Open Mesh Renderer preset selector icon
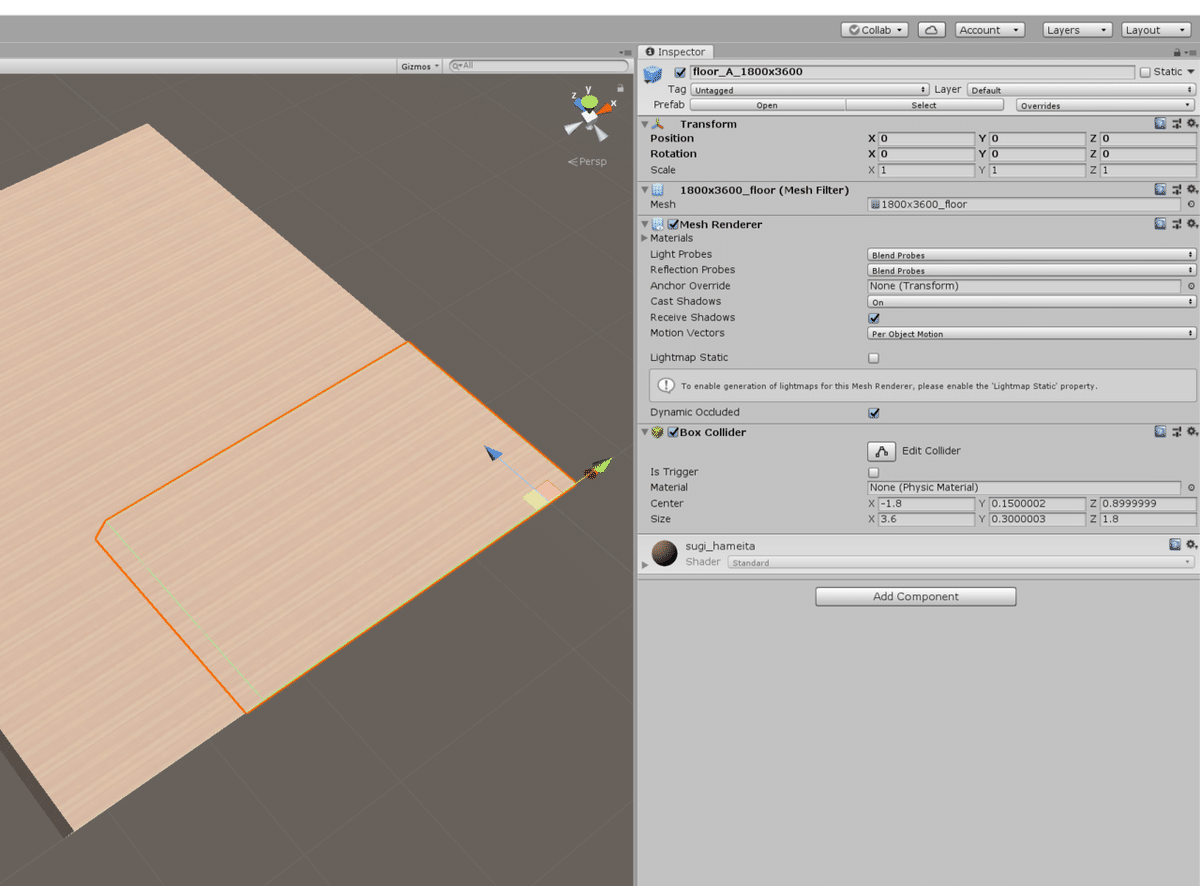Viewport: 1200px width, 886px height. 1177,224
